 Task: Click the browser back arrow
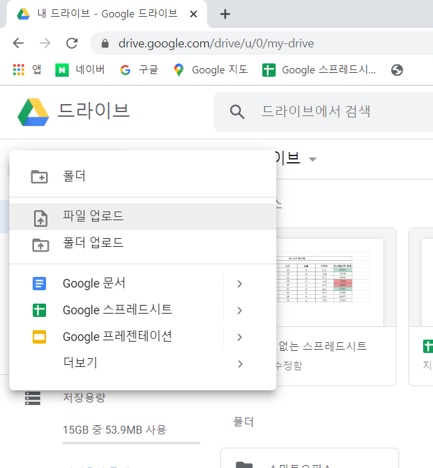(18, 43)
